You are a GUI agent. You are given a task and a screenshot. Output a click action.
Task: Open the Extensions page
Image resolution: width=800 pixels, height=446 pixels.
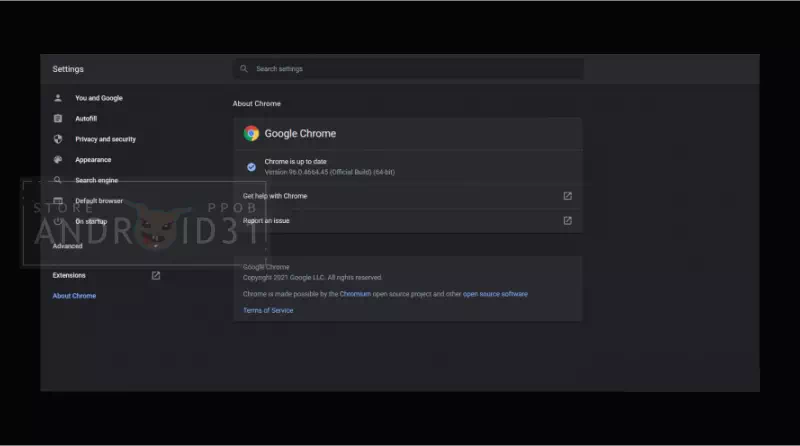pos(69,276)
